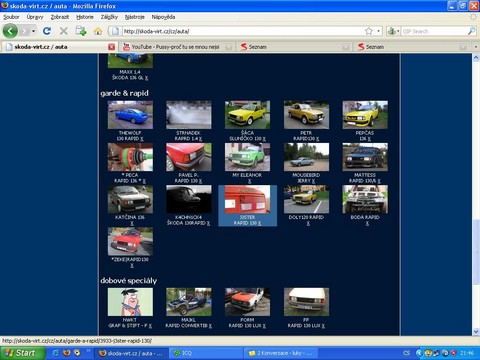Go to the home page icon
The image size is (480, 360).
pos(98,31)
